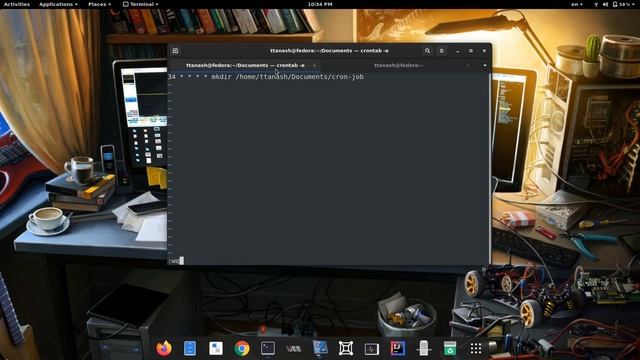Screen dimensions: 640x360
Task: Open the terminal hamburger menu
Action: click(x=442, y=51)
